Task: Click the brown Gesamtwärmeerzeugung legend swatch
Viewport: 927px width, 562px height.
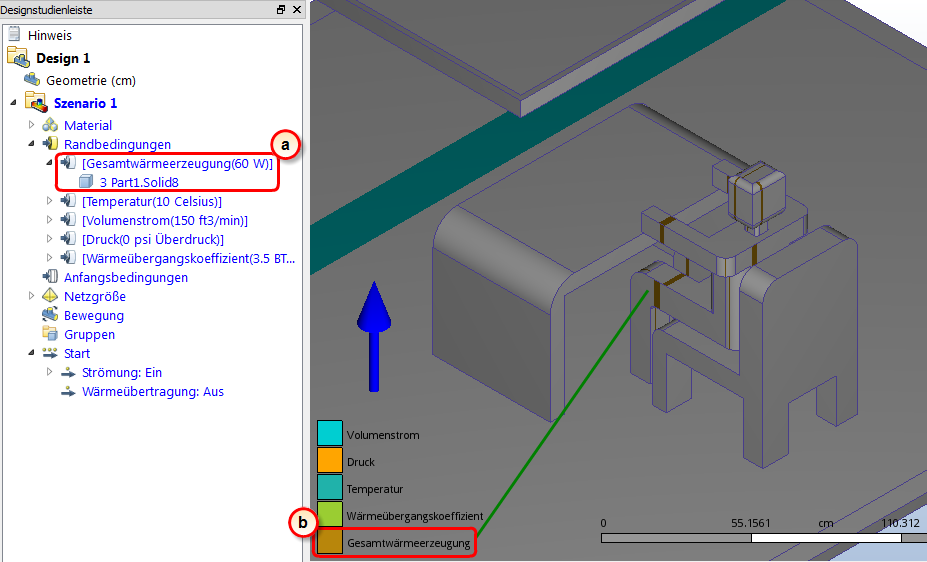Action: coord(330,541)
